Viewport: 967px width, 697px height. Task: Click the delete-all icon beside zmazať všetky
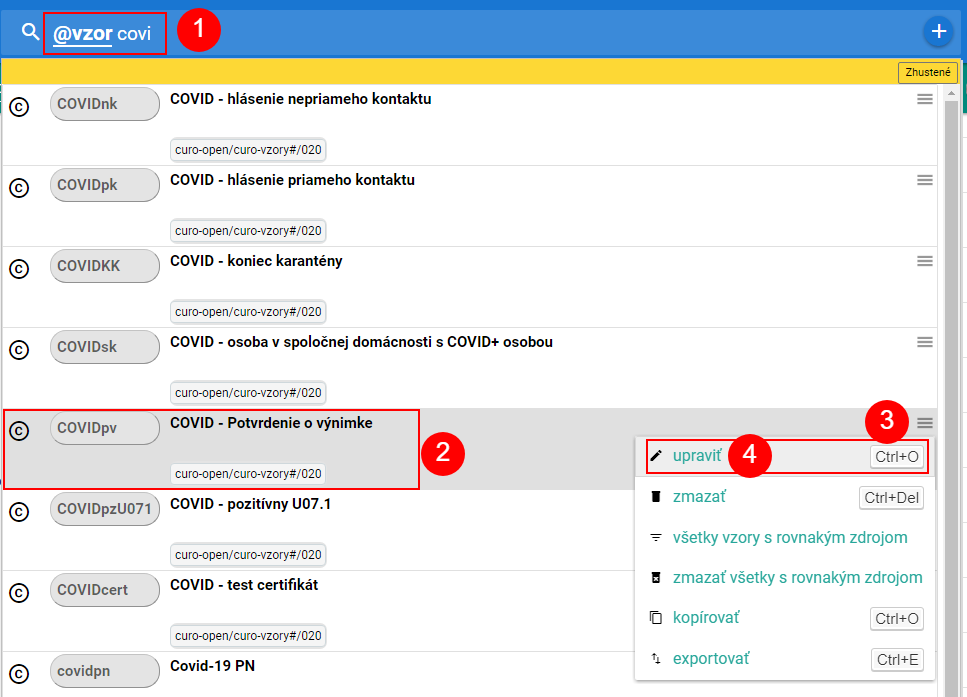(x=656, y=577)
